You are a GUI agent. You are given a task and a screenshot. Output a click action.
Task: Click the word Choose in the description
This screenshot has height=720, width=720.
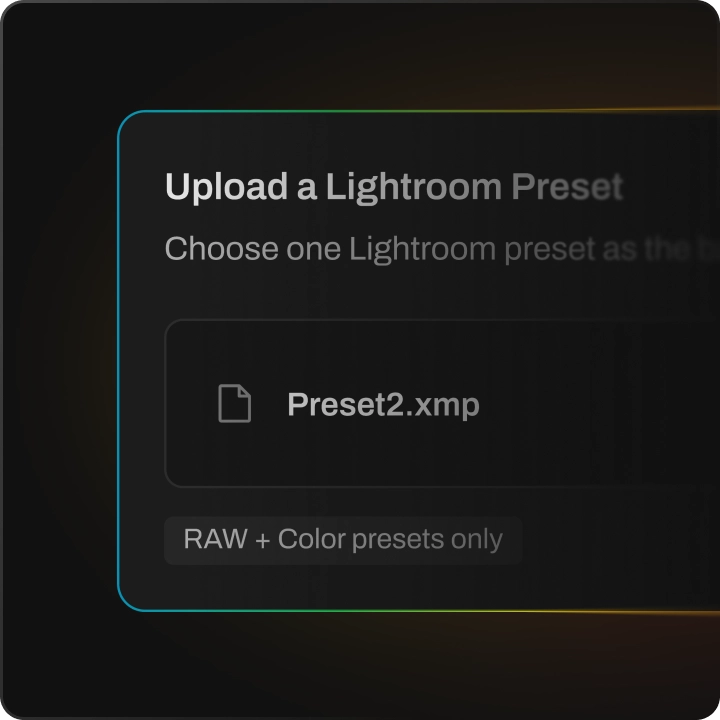(221, 248)
